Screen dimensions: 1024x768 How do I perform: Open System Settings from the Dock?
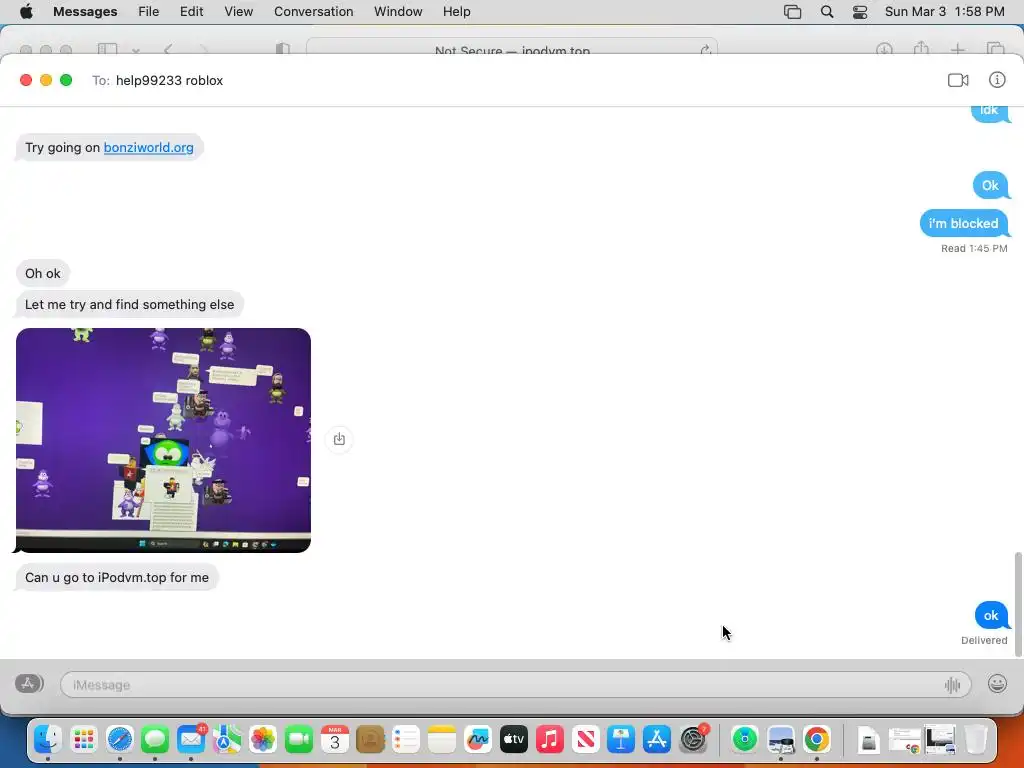pyautogui.click(x=693, y=739)
